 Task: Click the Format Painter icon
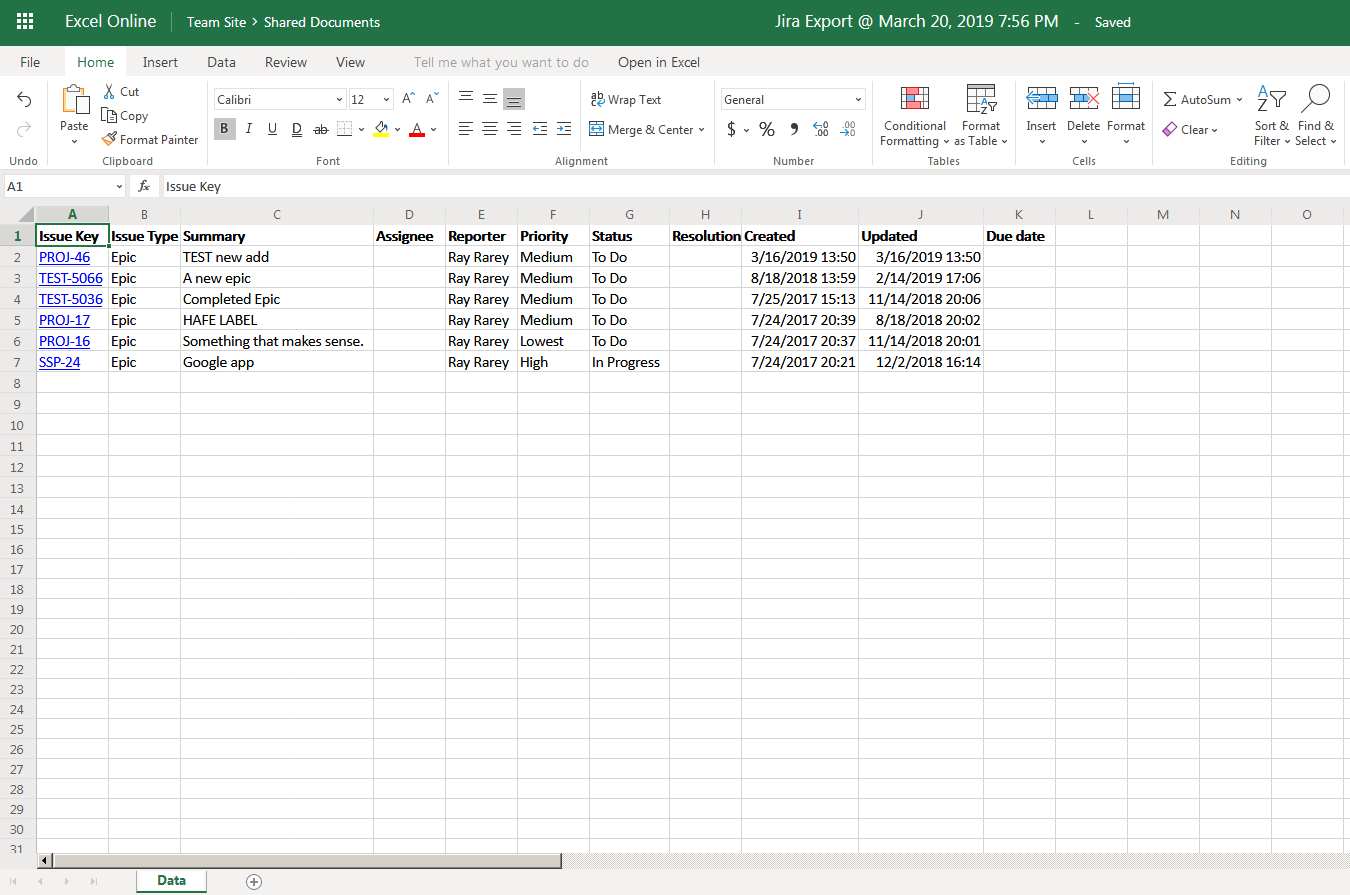pos(110,140)
